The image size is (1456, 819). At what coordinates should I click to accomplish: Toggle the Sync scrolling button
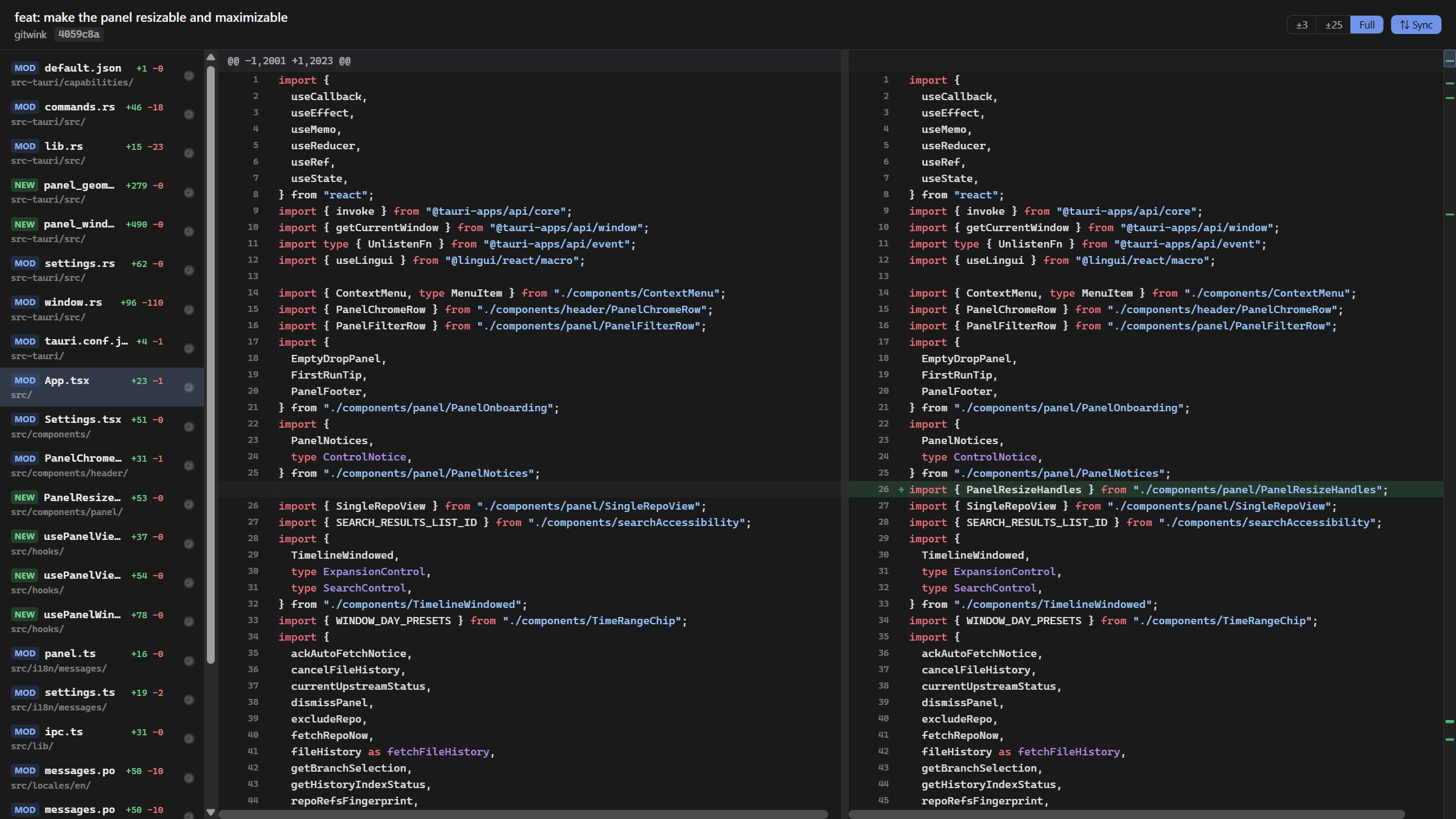[x=1416, y=25]
